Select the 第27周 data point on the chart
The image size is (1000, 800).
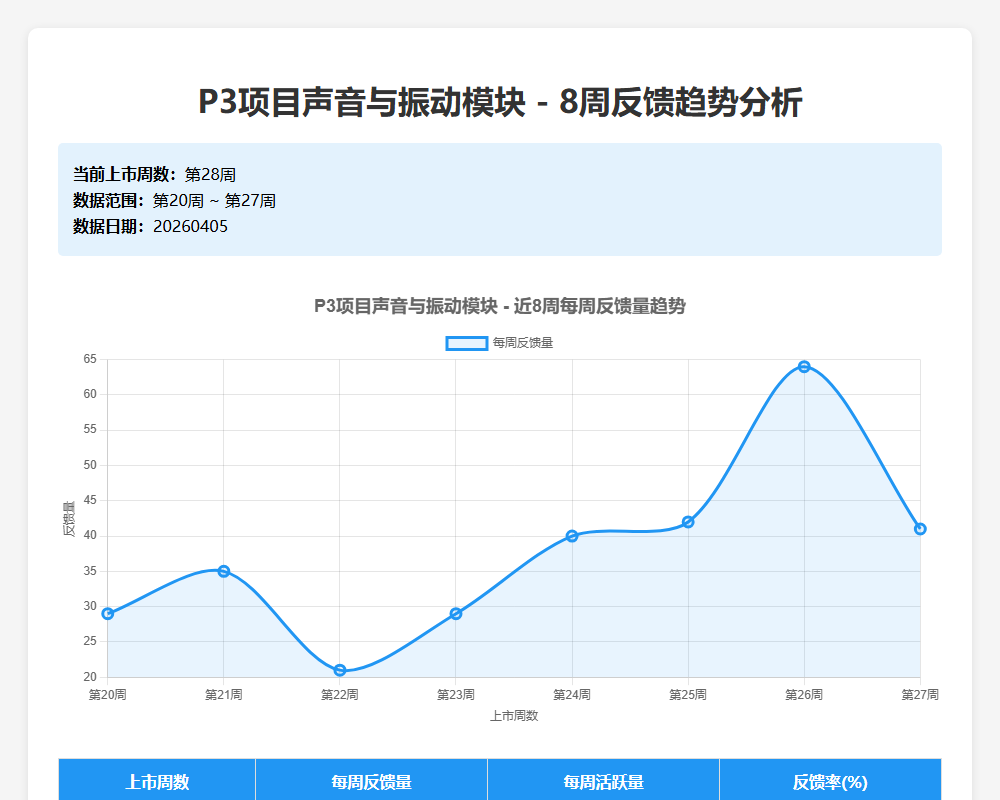[x=920, y=529]
